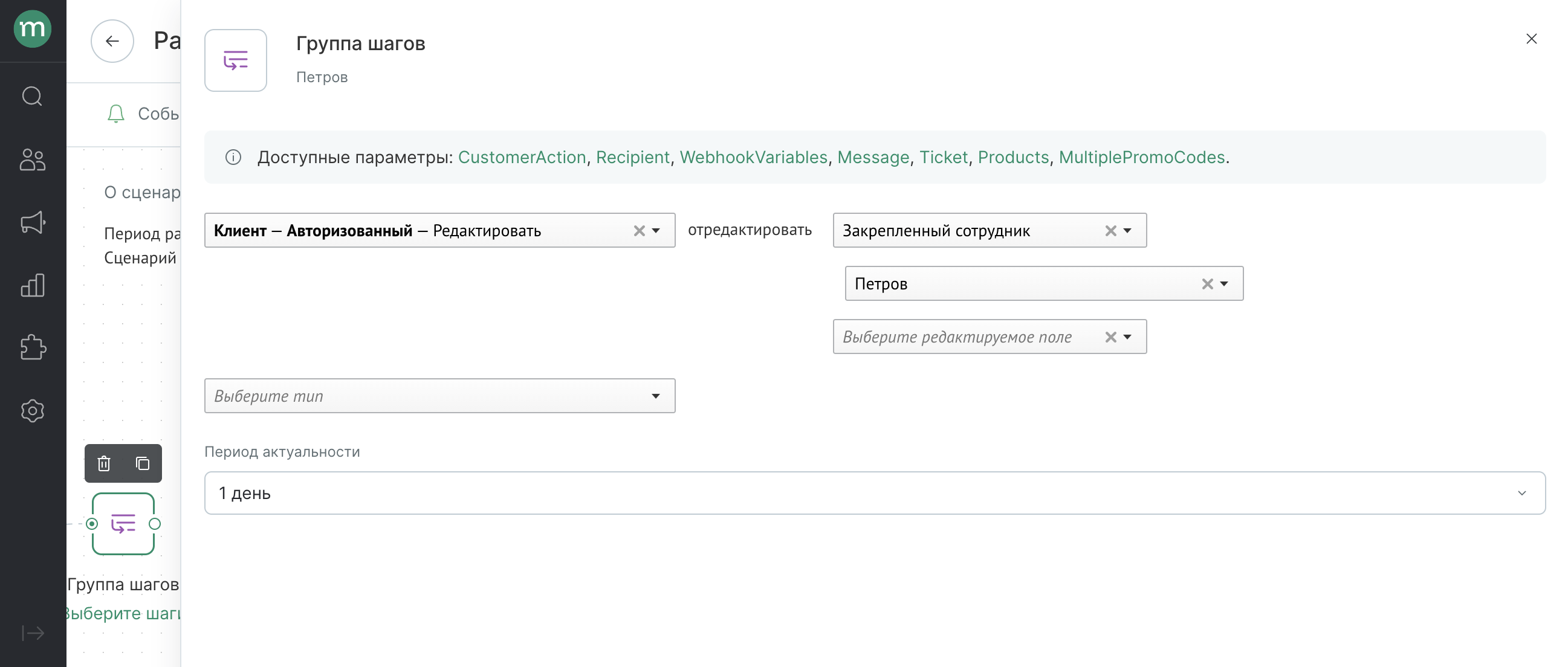Duplicate the step group with copy icon
The width and height of the screenshot is (1568, 667).
(x=143, y=464)
